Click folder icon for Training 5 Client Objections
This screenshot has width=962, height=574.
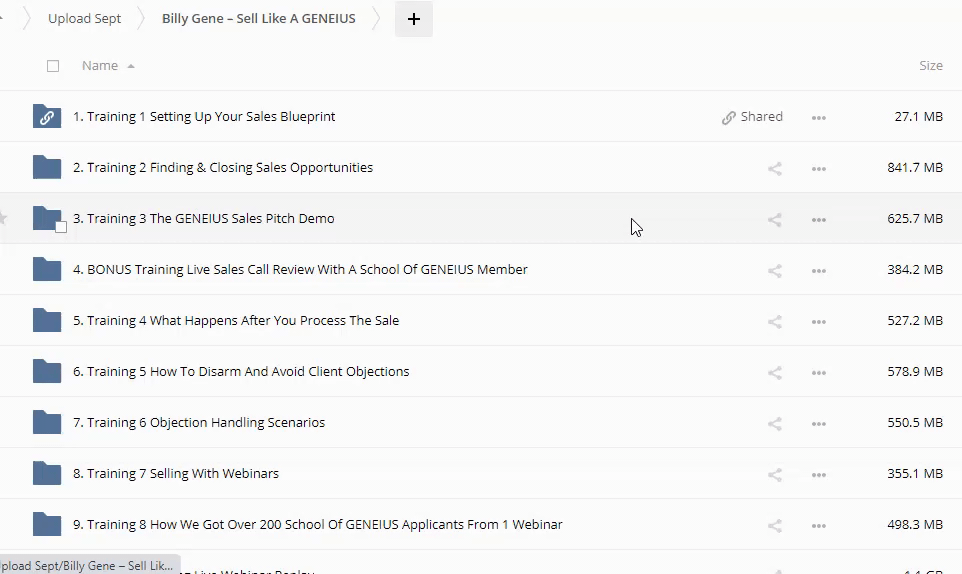[x=47, y=372]
